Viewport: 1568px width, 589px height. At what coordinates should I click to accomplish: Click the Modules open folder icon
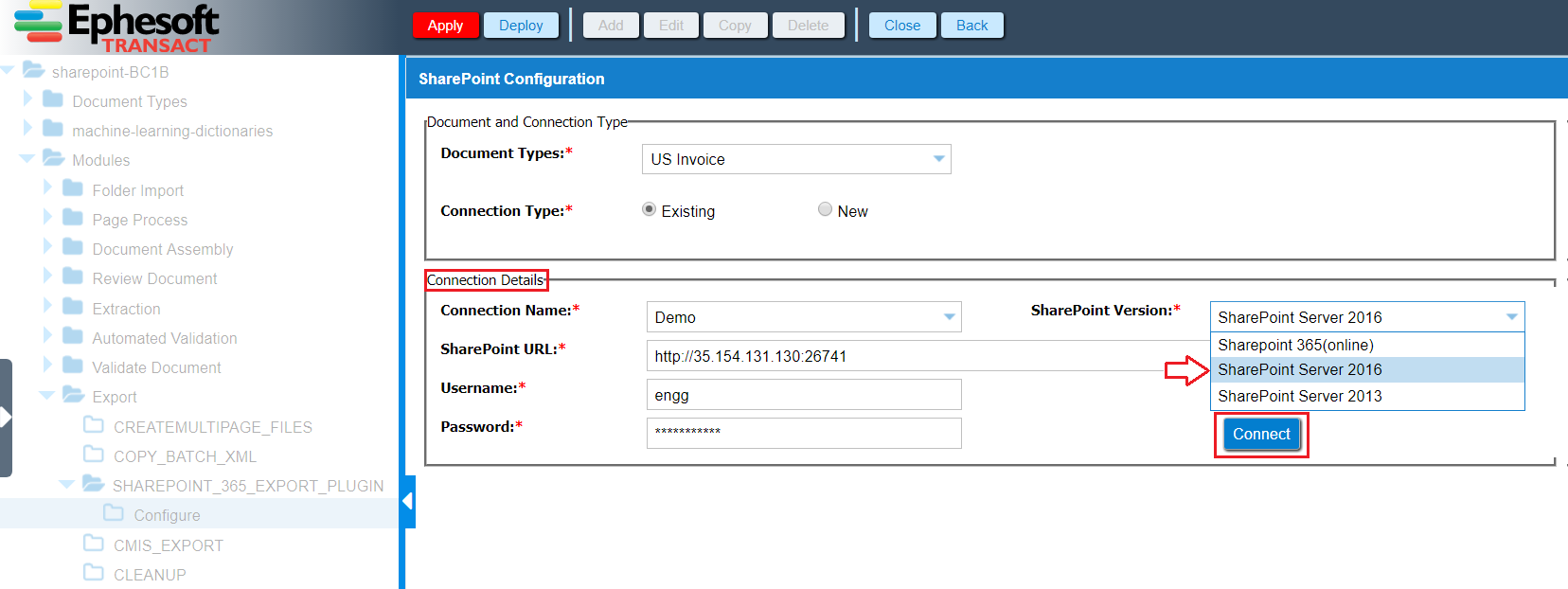pyautogui.click(x=54, y=158)
